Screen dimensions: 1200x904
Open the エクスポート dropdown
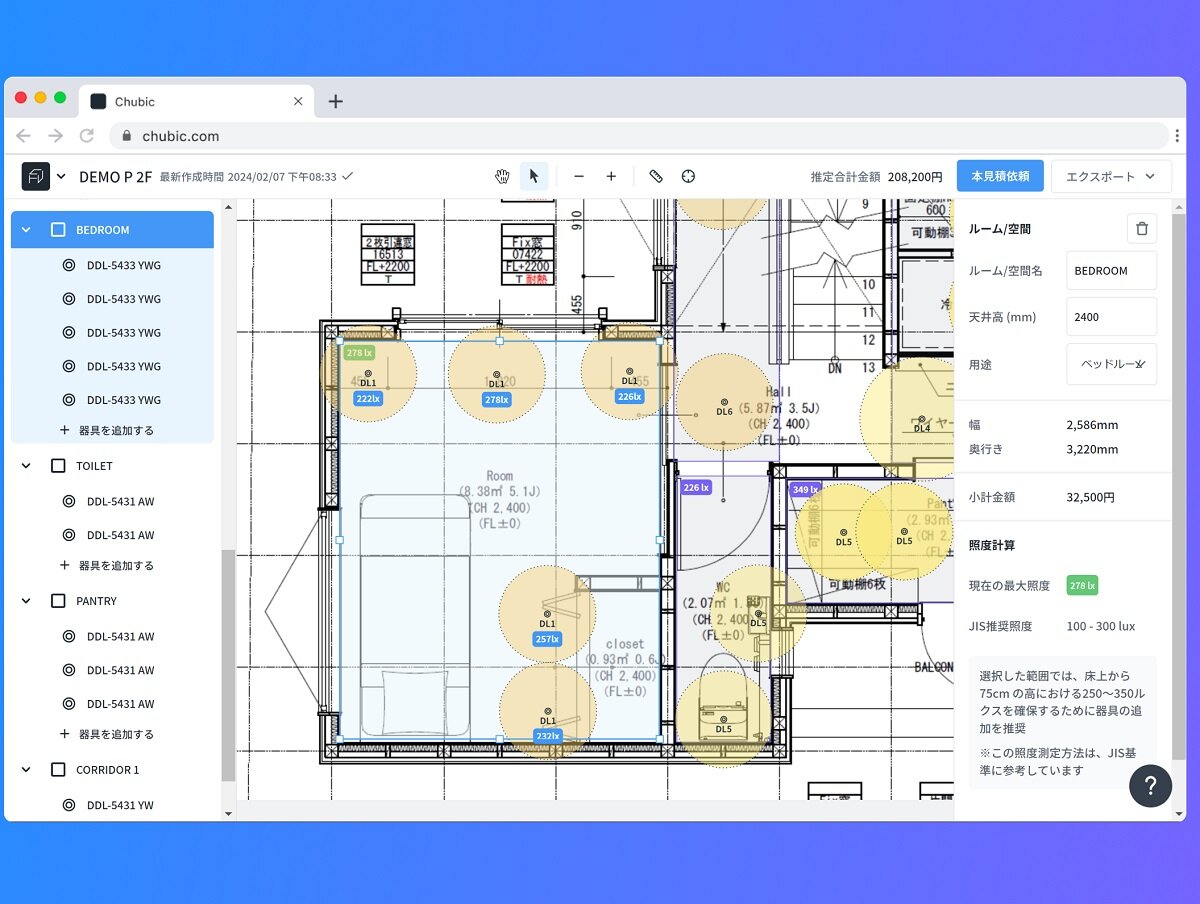tap(1111, 176)
